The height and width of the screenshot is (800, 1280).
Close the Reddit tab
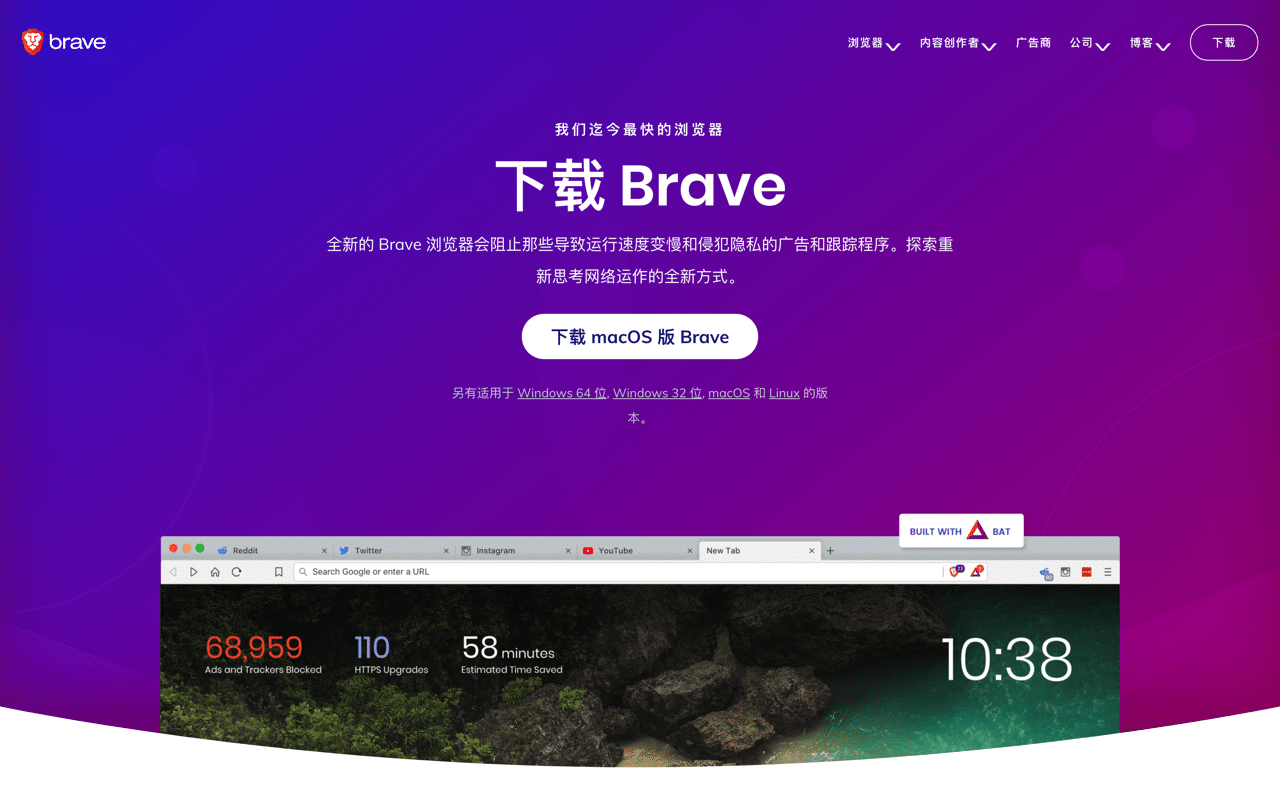[x=324, y=551]
